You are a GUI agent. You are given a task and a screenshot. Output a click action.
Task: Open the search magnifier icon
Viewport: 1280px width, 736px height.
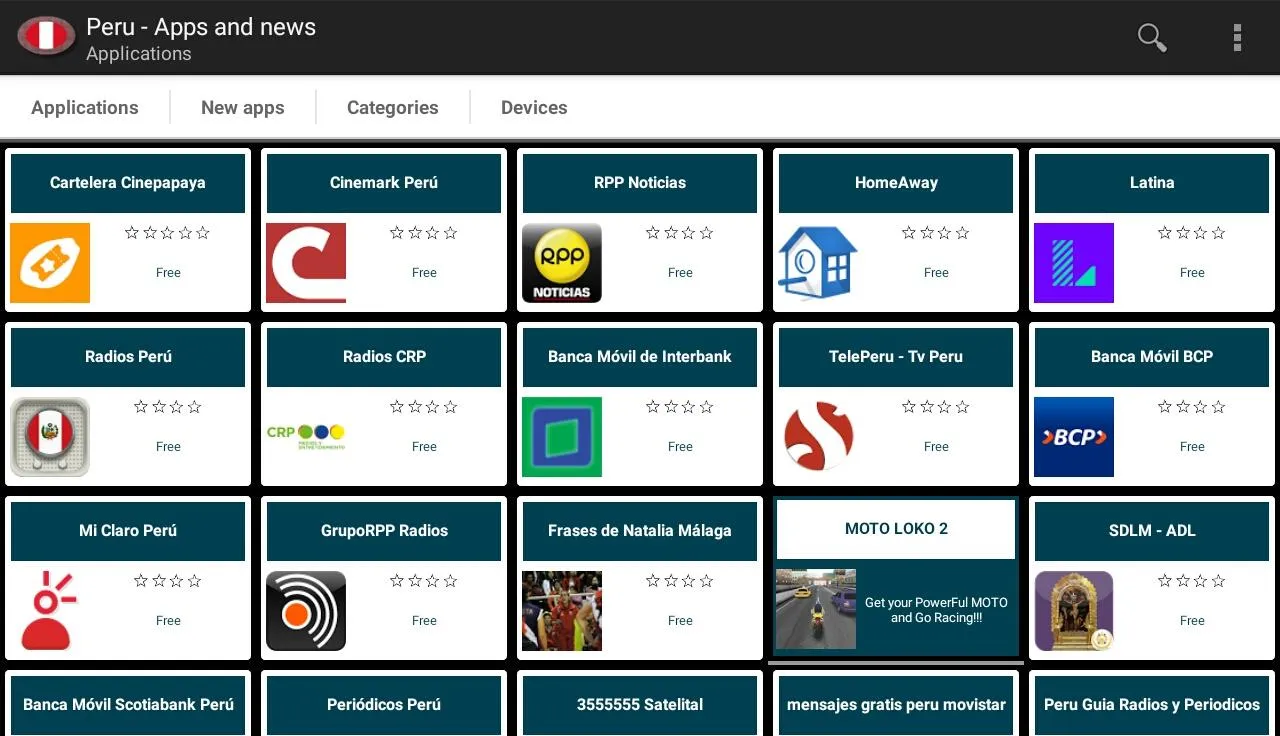click(1152, 38)
